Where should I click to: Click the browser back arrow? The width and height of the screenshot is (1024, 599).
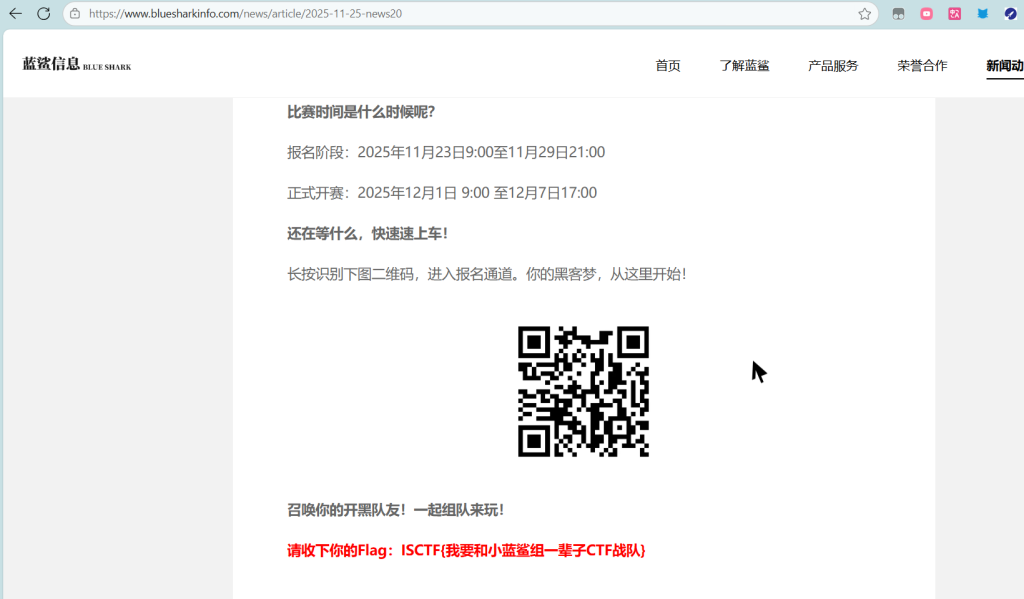click(x=15, y=14)
